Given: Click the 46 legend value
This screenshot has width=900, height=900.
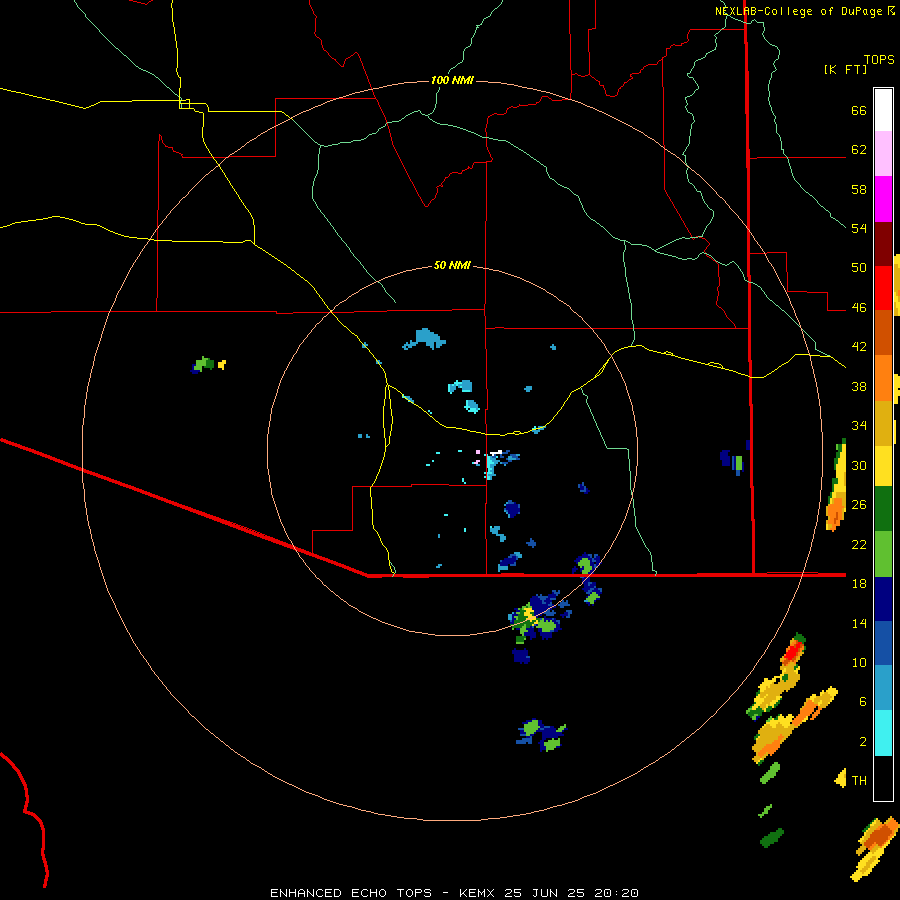Looking at the screenshot, I should pos(859,308).
